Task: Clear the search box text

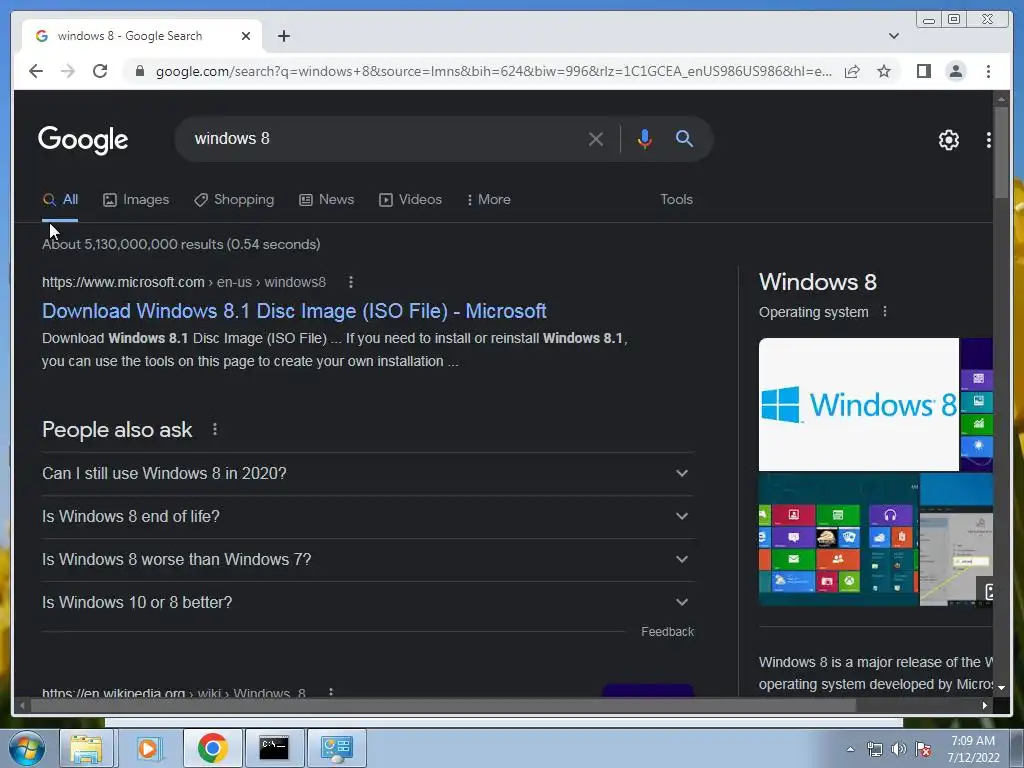Action: coord(595,139)
